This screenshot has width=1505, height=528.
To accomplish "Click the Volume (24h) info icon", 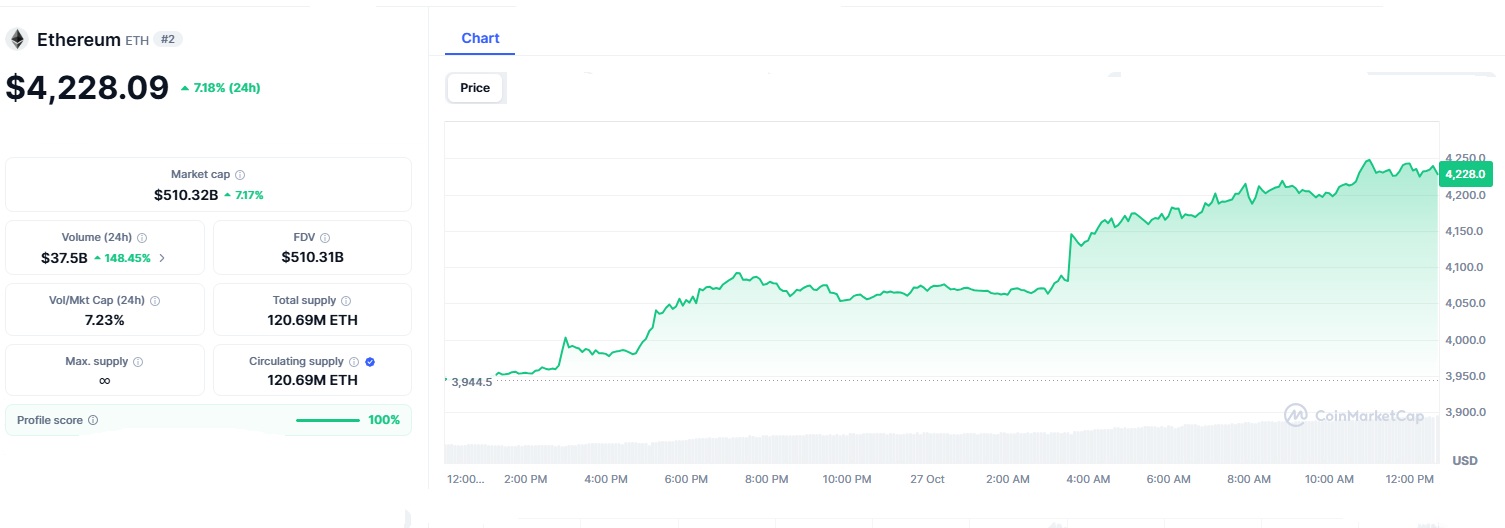I will tap(142, 238).
